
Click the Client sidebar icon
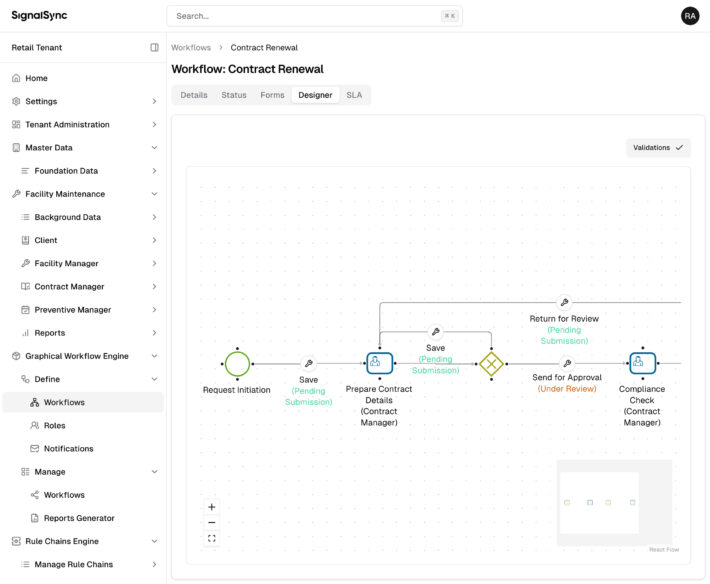click(25, 240)
